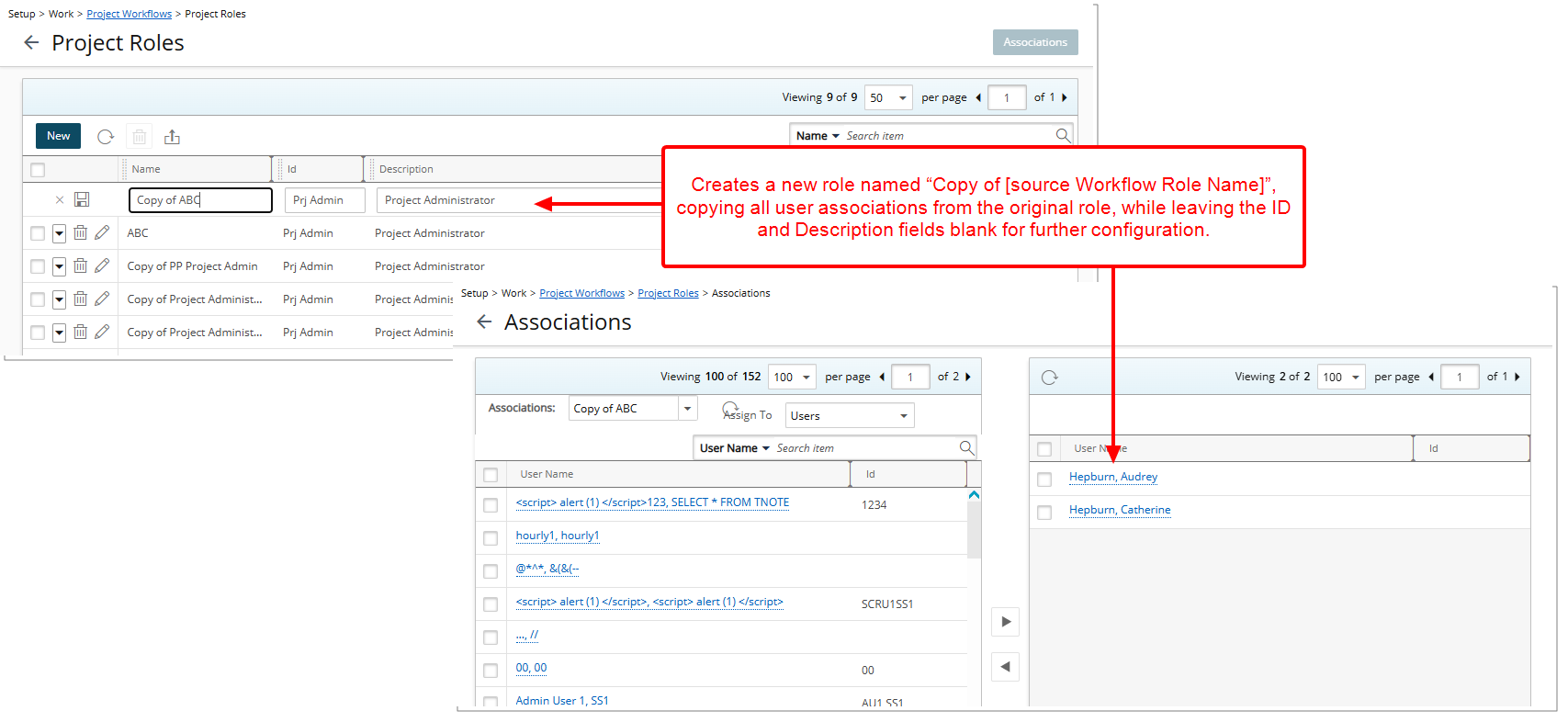Open Project Roles breadcrumb link in Associations
Image resolution: width=1568 pixels, height=722 pixels.
[x=668, y=293]
